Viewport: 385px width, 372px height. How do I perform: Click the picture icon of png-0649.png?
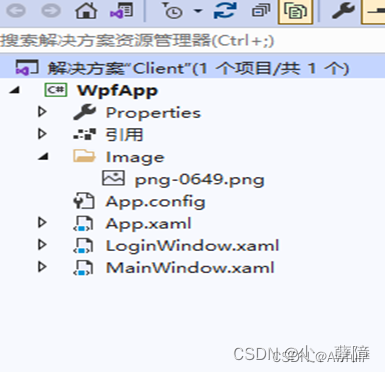[113, 178]
